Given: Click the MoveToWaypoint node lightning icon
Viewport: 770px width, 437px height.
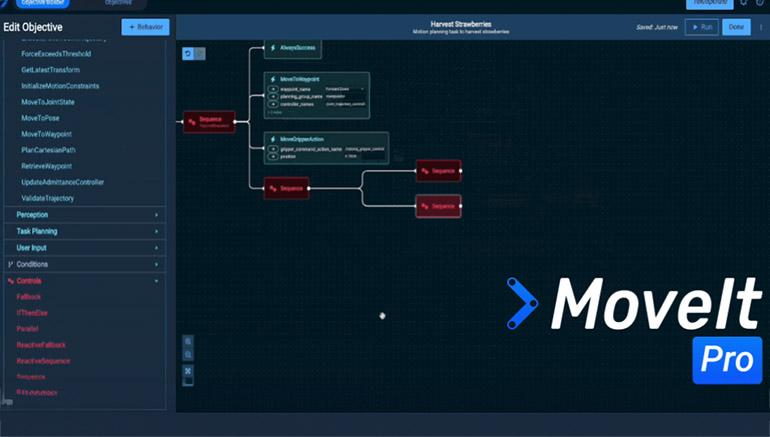Looking at the screenshot, I should [273, 79].
